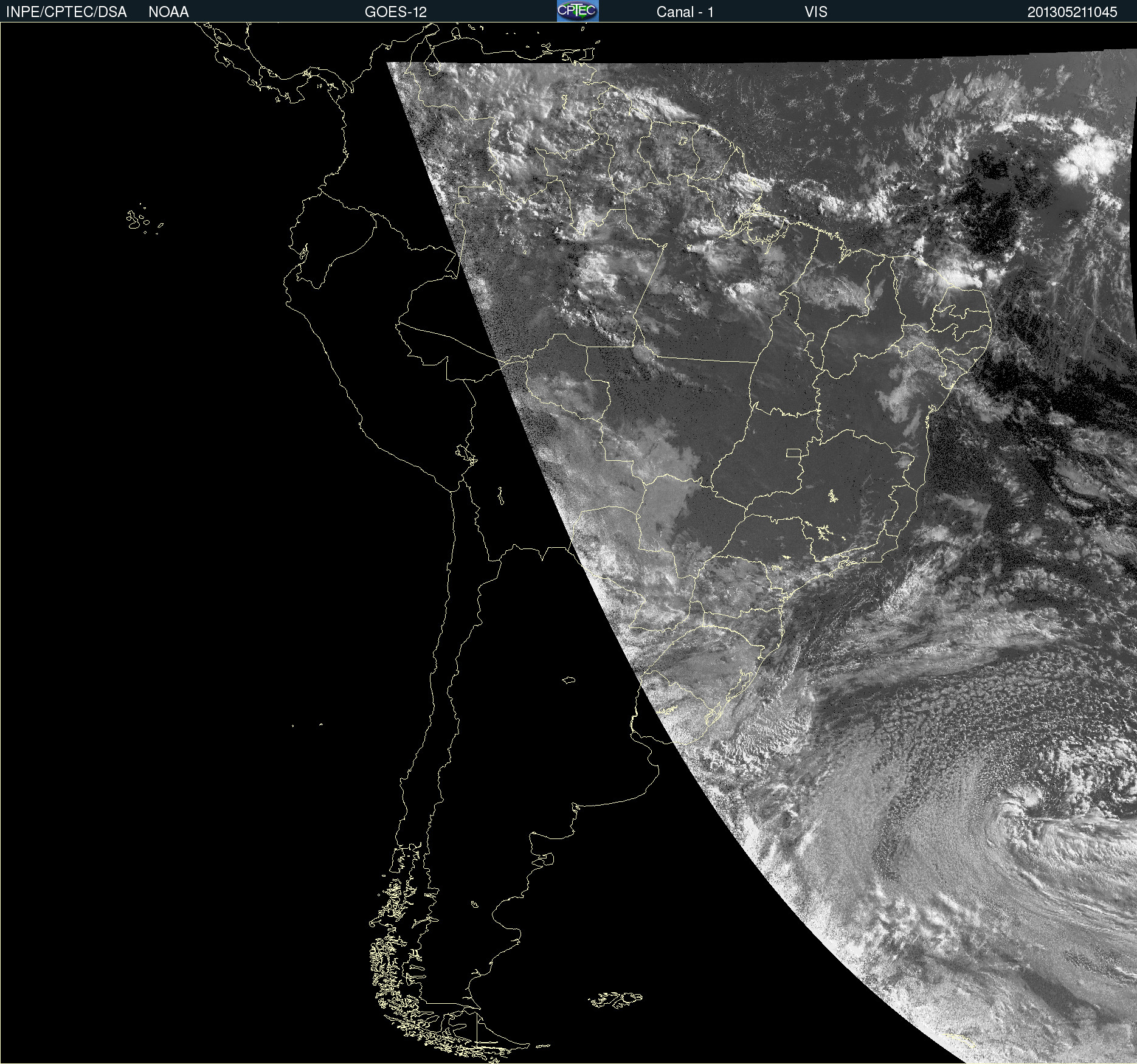The height and width of the screenshot is (1064, 1137).
Task: Click the INPE/CPTEC/DSA header label
Action: click(66, 12)
